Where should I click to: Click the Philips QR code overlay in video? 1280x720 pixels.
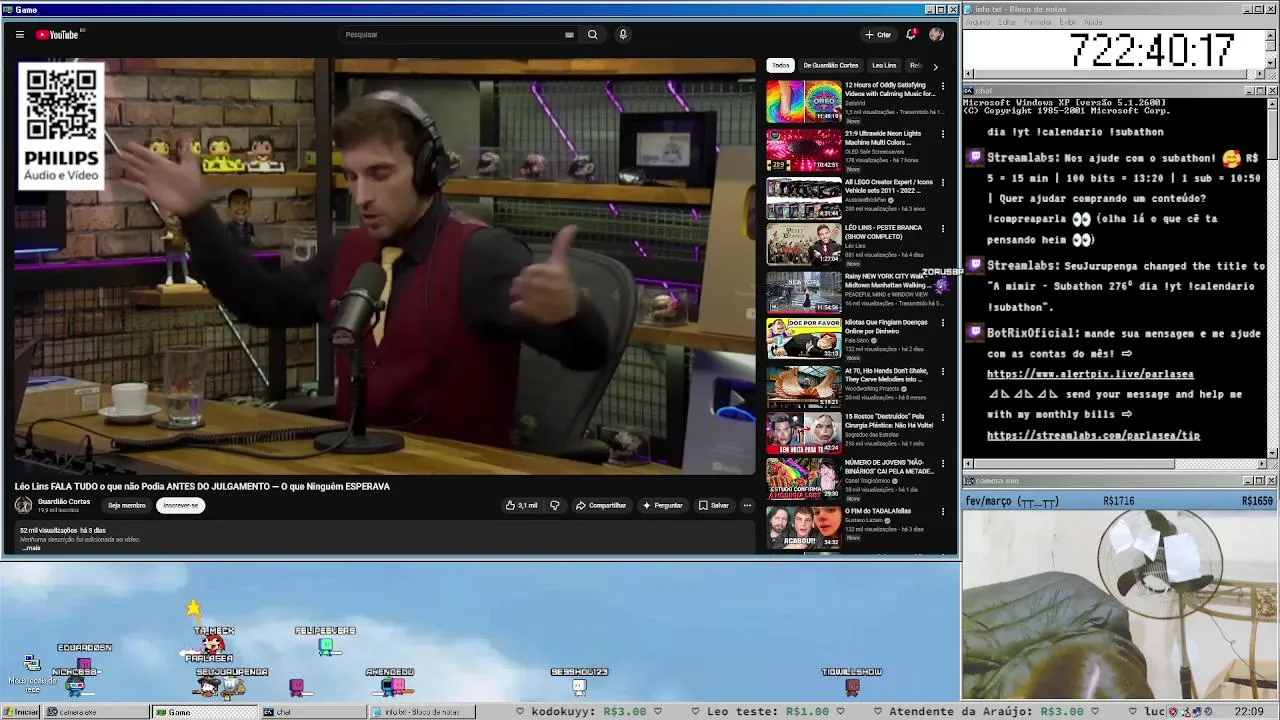coord(61,125)
